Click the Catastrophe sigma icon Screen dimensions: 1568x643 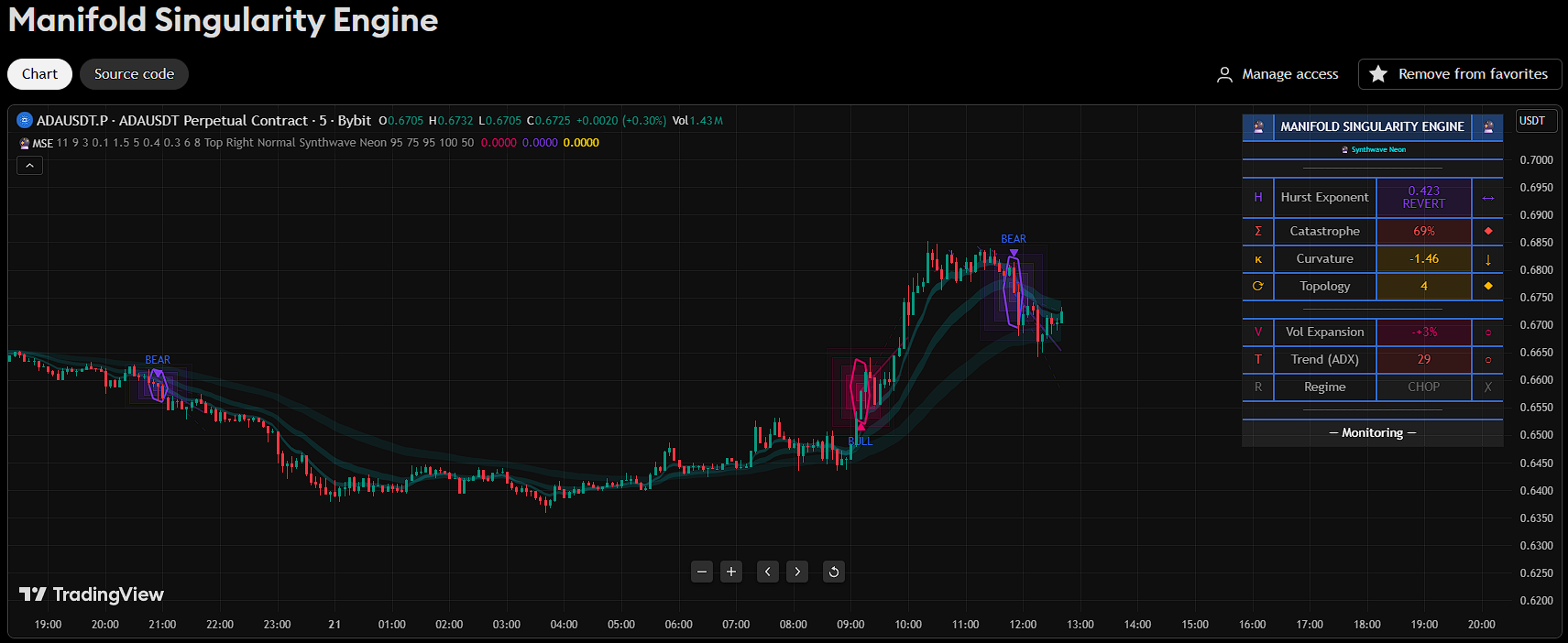click(x=1257, y=231)
